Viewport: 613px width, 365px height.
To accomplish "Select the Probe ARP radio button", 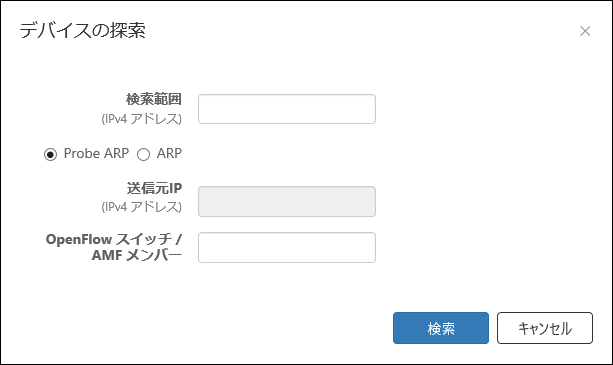I will coord(50,154).
